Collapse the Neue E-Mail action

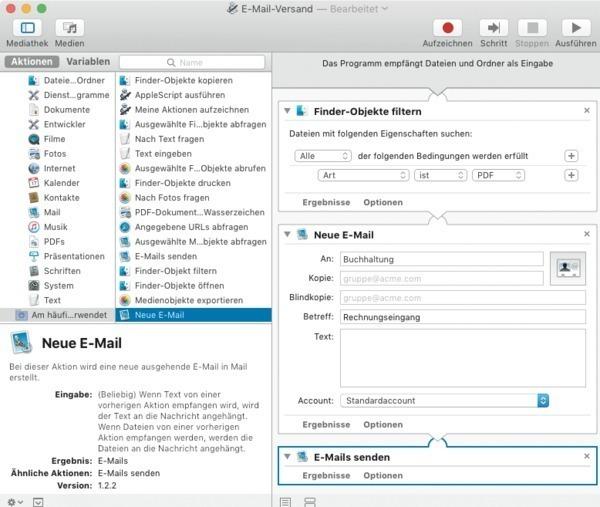pyautogui.click(x=287, y=235)
